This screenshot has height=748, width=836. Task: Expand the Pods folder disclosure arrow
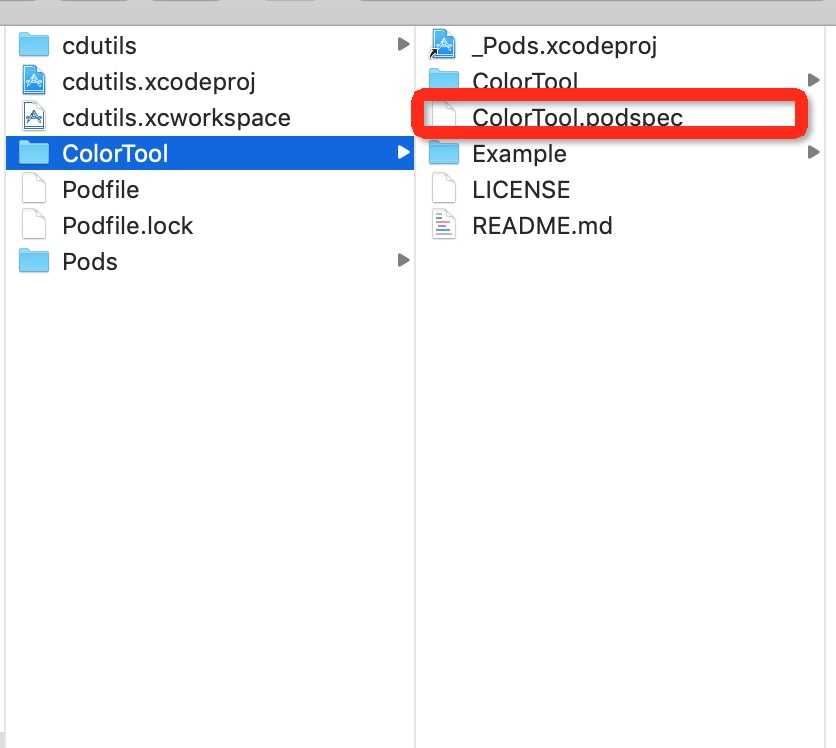point(404,260)
